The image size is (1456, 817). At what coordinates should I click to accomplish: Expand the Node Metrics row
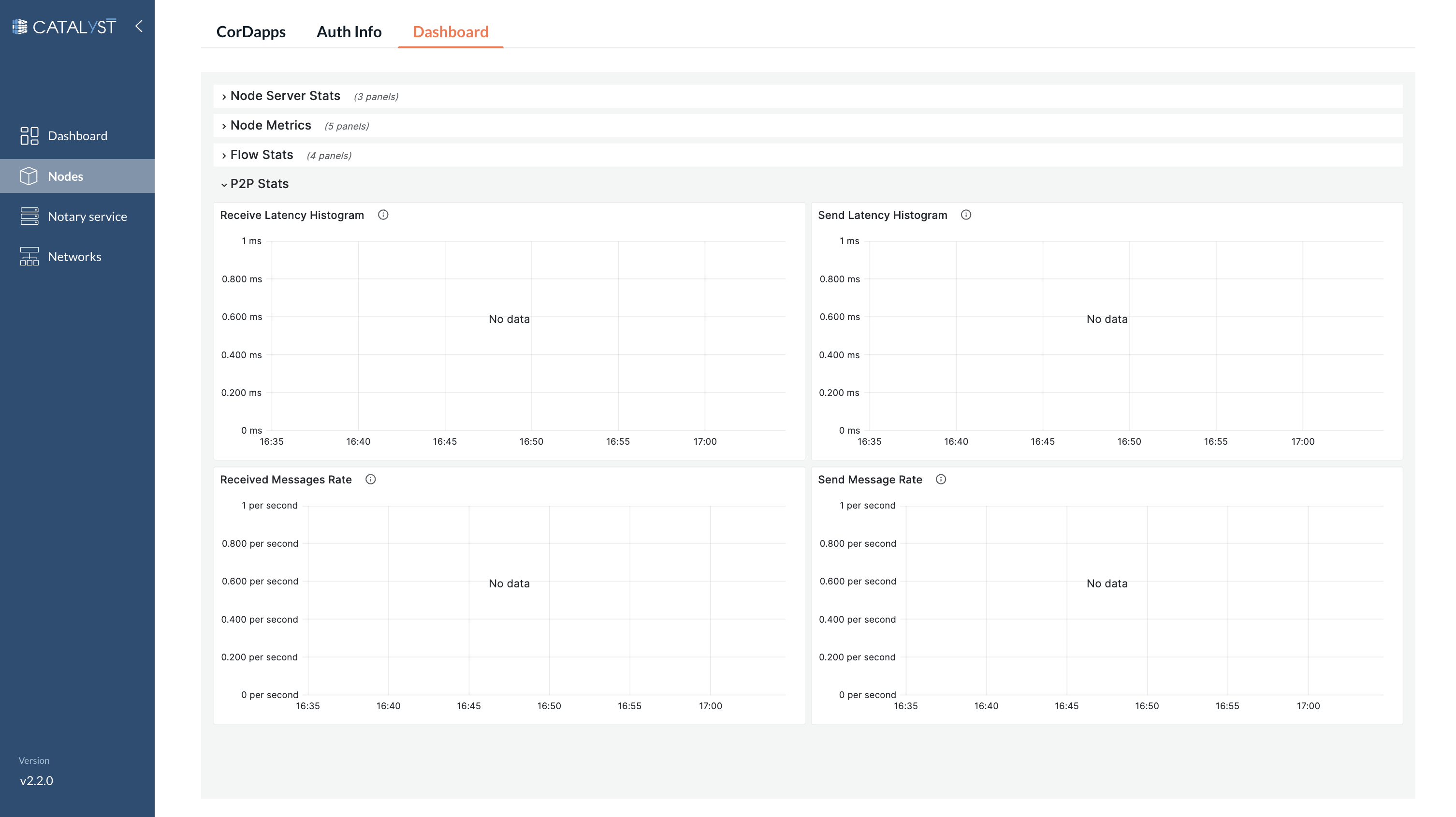click(x=270, y=126)
